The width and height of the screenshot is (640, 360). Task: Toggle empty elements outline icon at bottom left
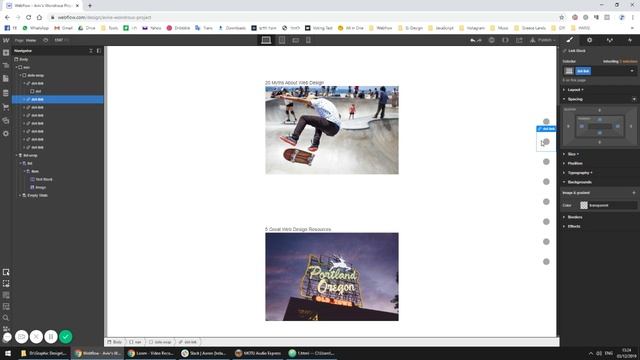(x=6, y=283)
